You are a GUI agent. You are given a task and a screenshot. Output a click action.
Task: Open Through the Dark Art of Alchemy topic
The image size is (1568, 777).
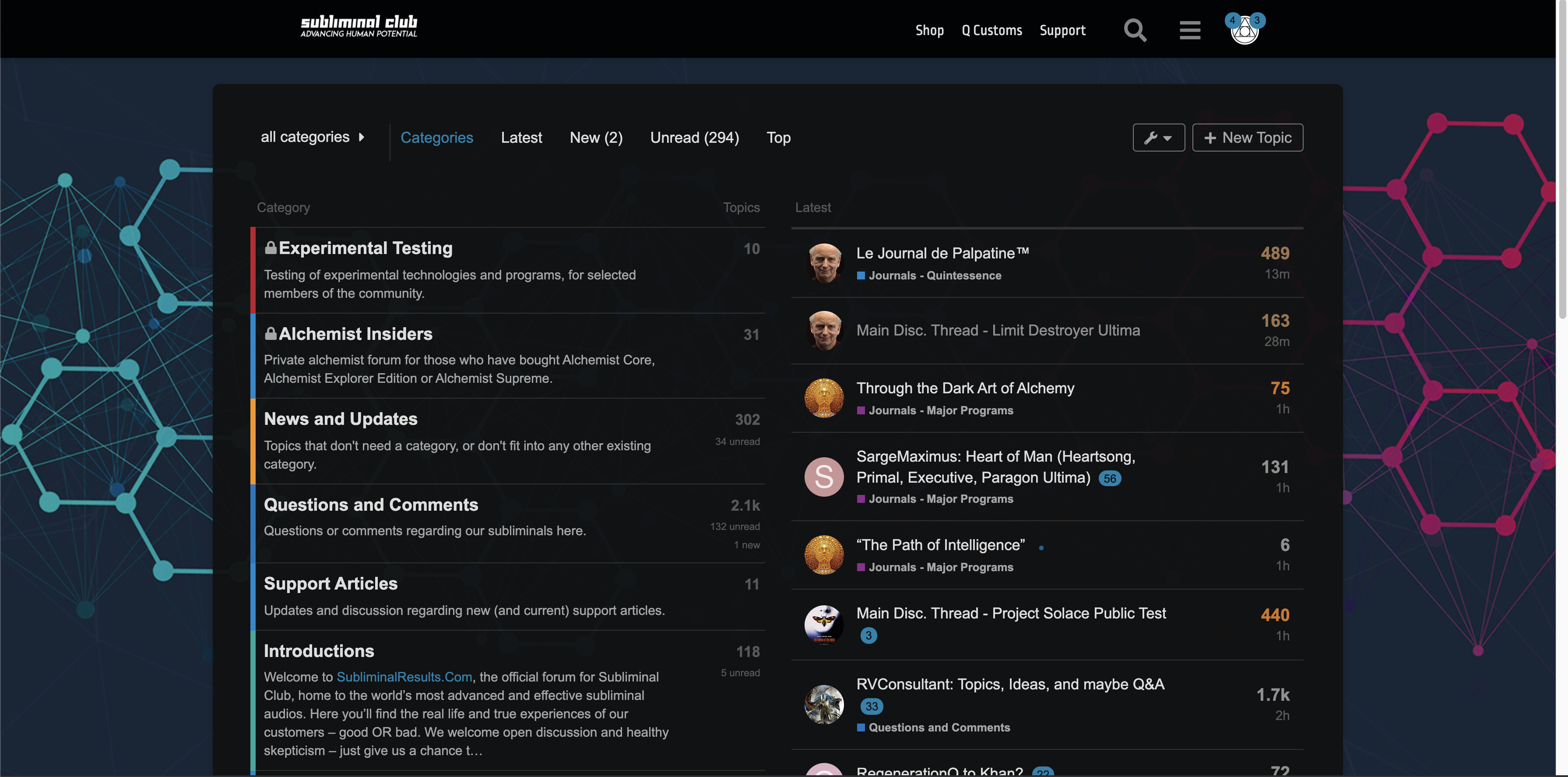(x=965, y=388)
